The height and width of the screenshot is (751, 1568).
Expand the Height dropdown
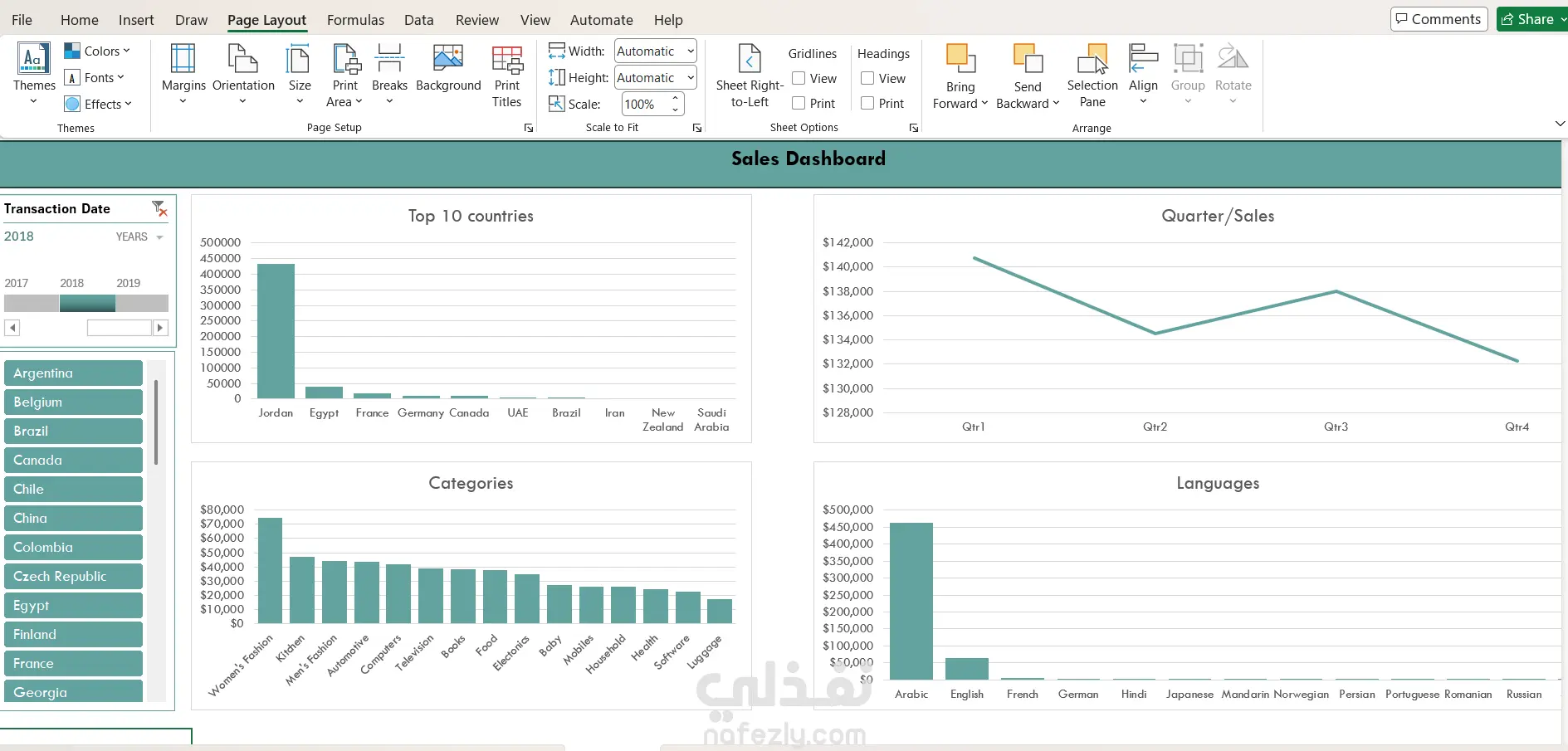(x=690, y=77)
